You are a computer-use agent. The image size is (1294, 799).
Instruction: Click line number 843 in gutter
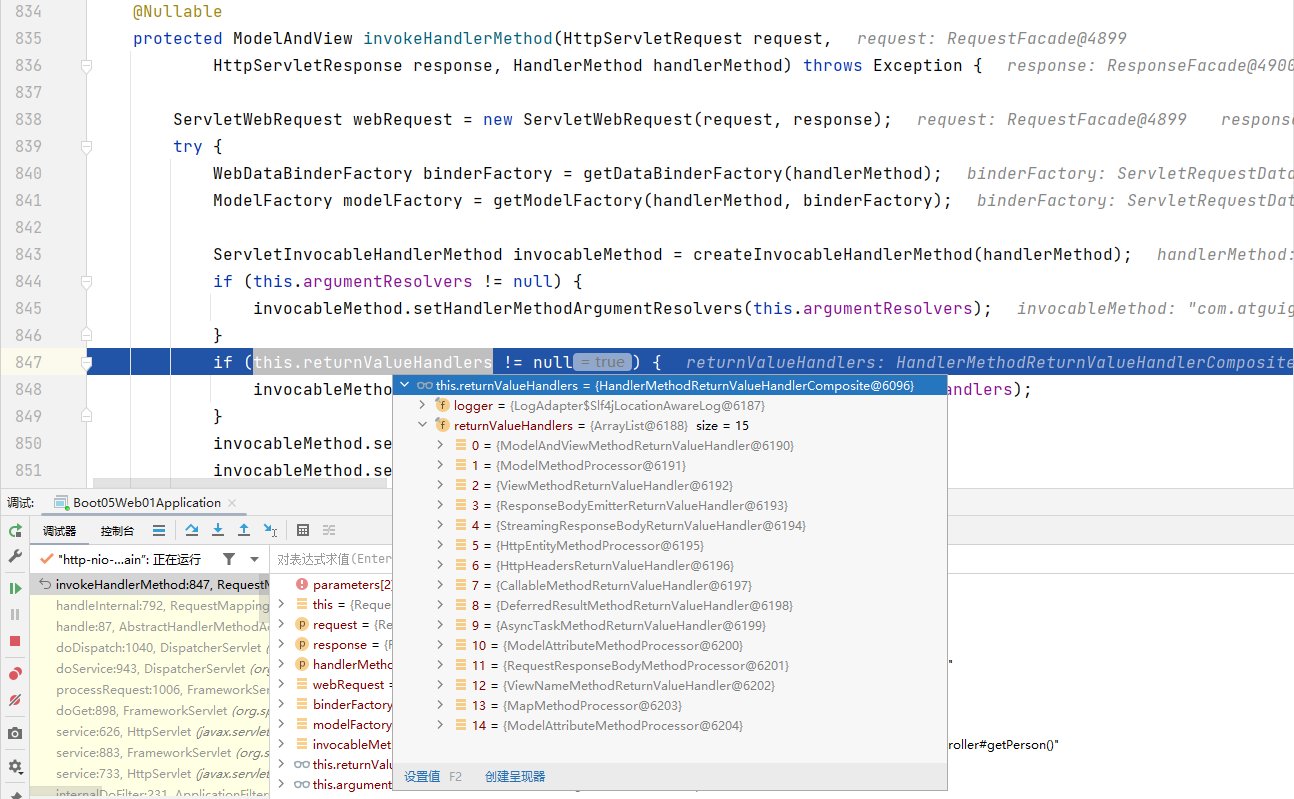tap(28, 254)
